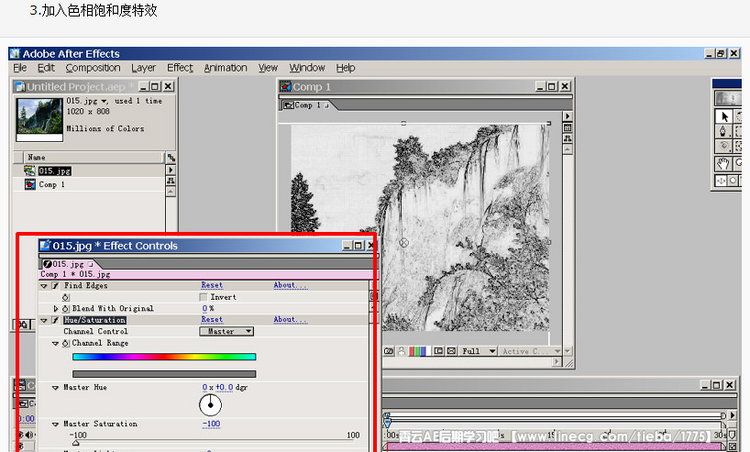The width and height of the screenshot is (750, 452).
Task: Open the Comp window options arrow menu
Action: pyautogui.click(x=567, y=116)
